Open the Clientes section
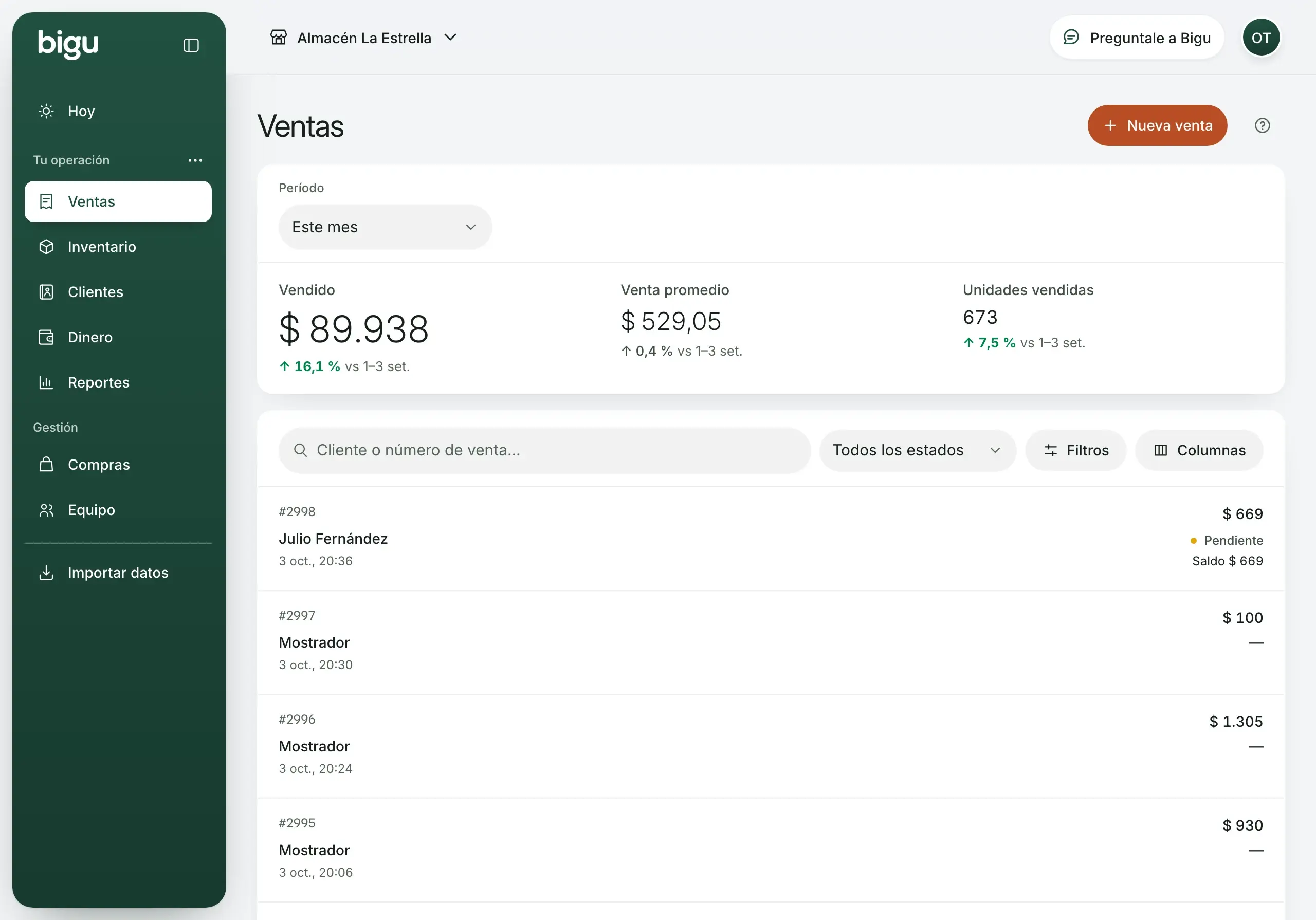This screenshot has width=1316, height=920. coord(118,292)
